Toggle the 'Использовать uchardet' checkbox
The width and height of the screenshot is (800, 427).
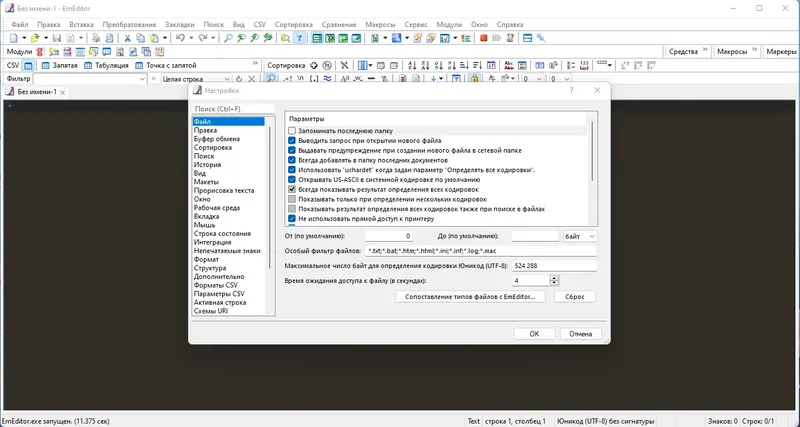(292, 170)
